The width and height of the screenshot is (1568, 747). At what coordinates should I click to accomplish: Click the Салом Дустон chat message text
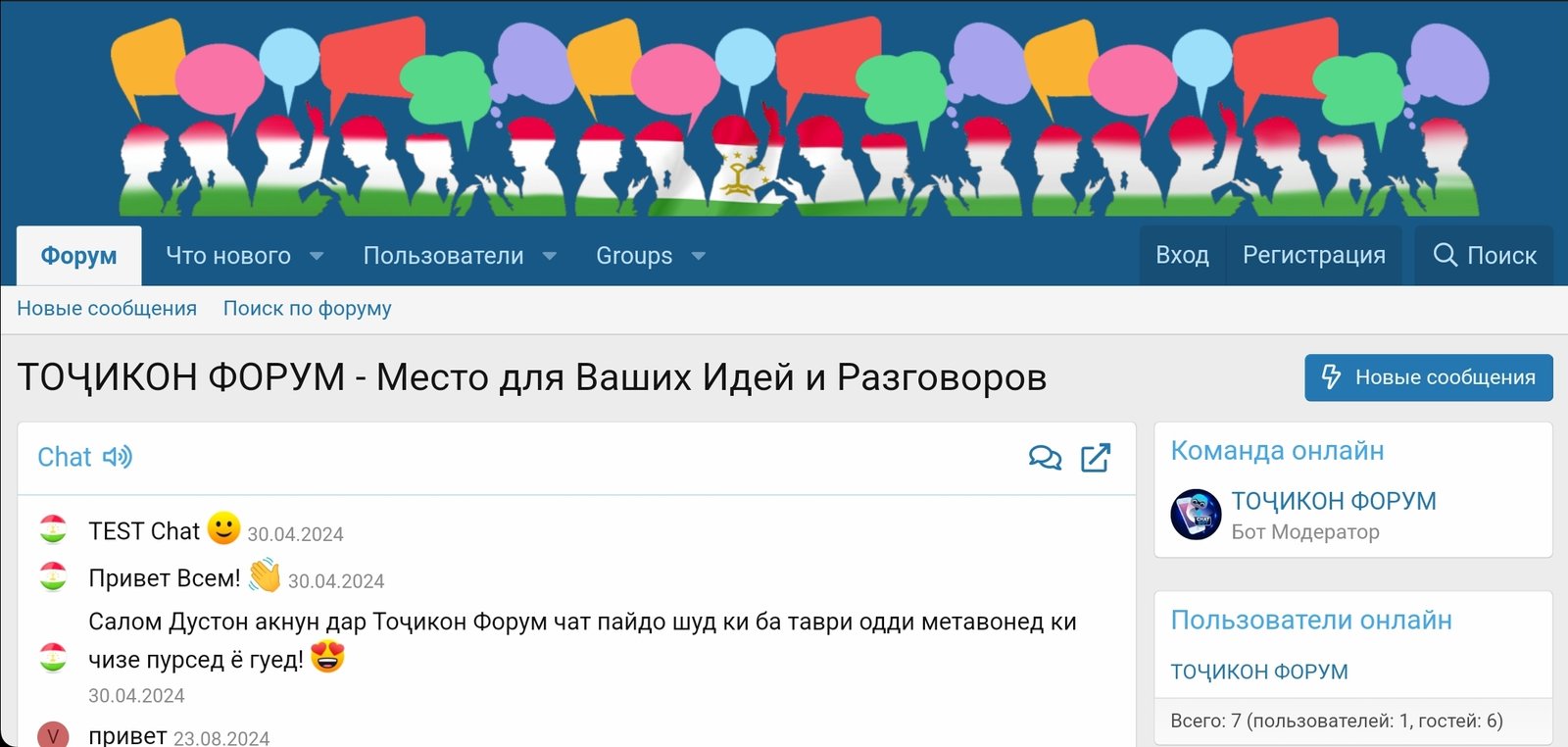582,640
